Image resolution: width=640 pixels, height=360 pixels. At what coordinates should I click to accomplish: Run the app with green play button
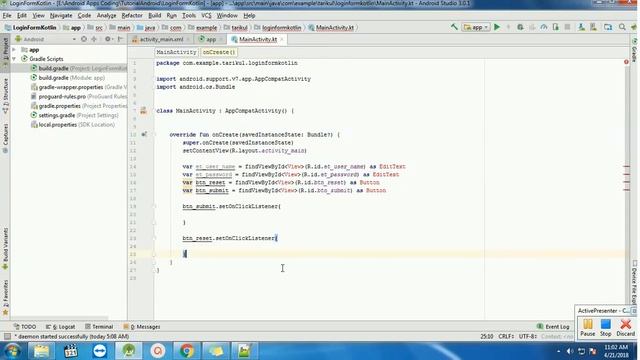point(497,27)
